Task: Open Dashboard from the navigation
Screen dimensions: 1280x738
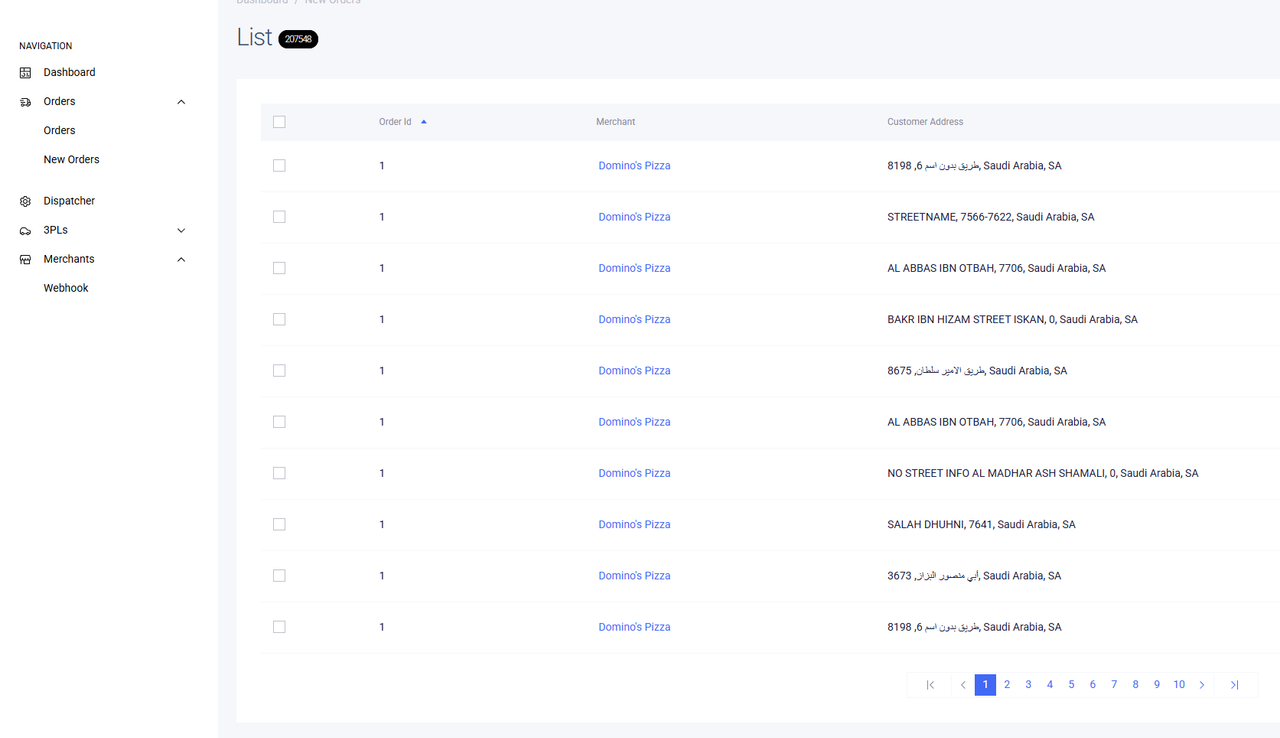Action: pos(69,72)
